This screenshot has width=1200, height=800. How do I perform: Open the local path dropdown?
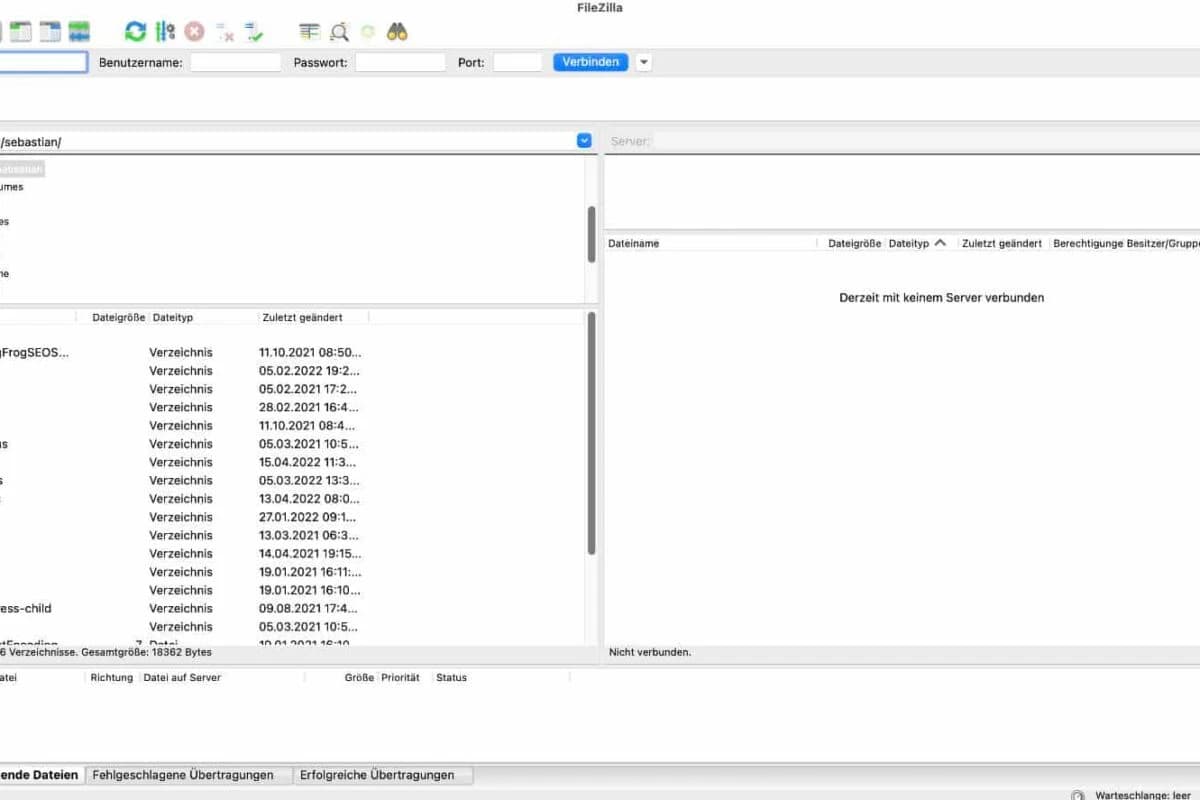[584, 140]
